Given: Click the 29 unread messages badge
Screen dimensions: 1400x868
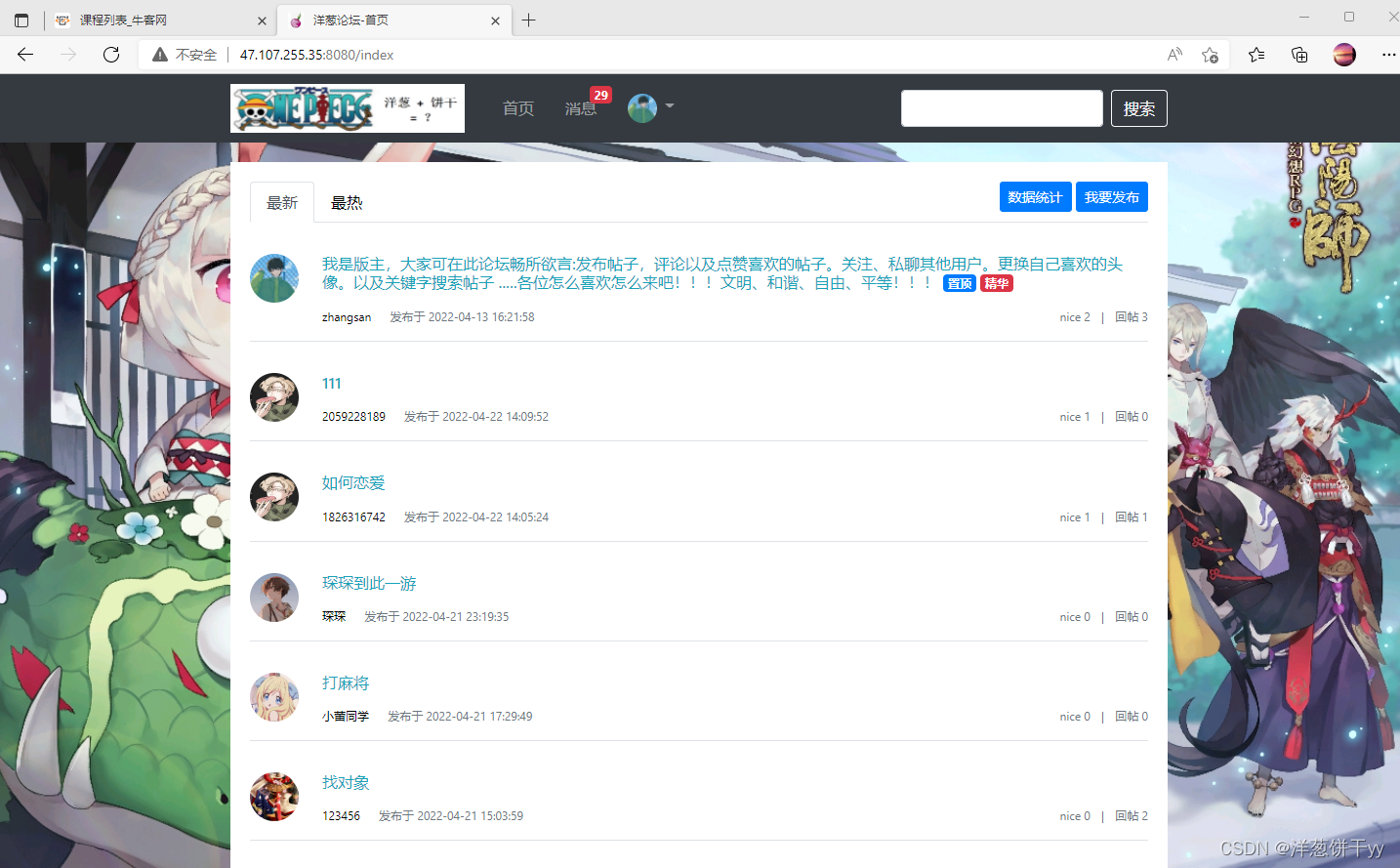Looking at the screenshot, I should click(x=600, y=95).
